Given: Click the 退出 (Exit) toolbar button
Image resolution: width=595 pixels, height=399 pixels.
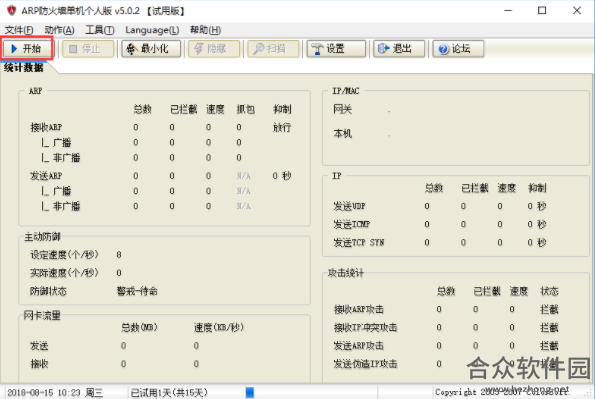Looking at the screenshot, I should [x=399, y=49].
